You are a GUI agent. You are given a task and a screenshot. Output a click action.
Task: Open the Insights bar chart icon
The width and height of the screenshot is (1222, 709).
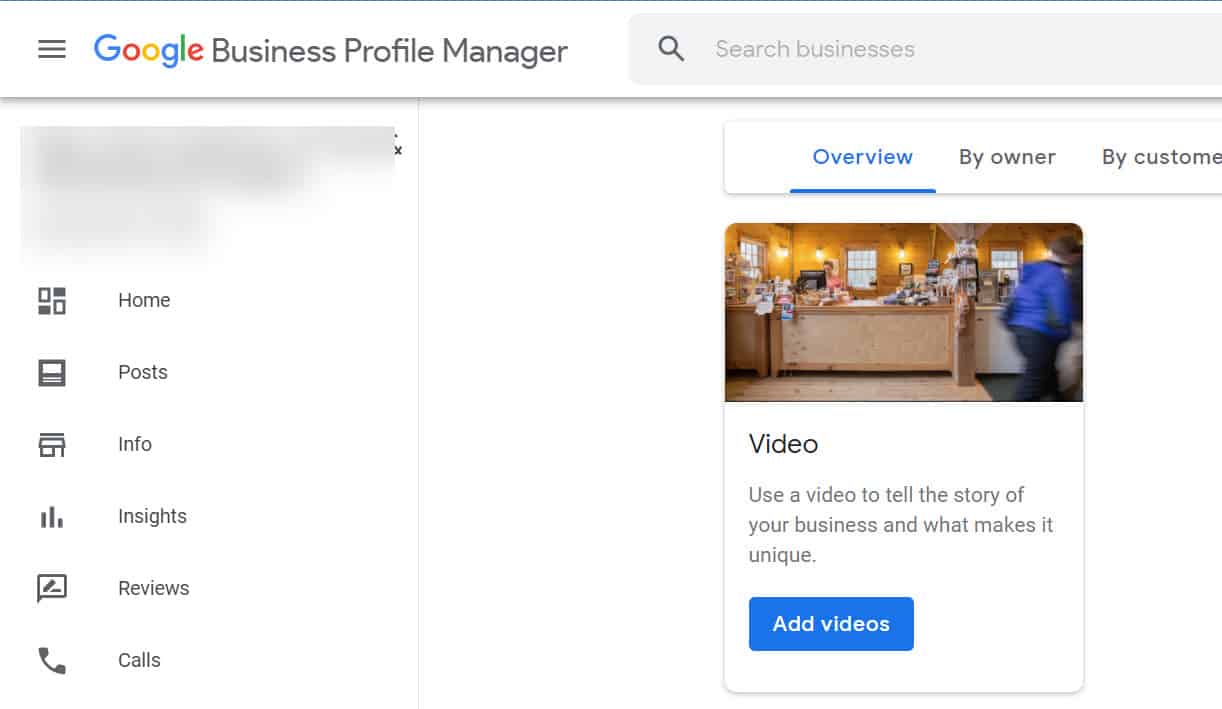tap(52, 516)
